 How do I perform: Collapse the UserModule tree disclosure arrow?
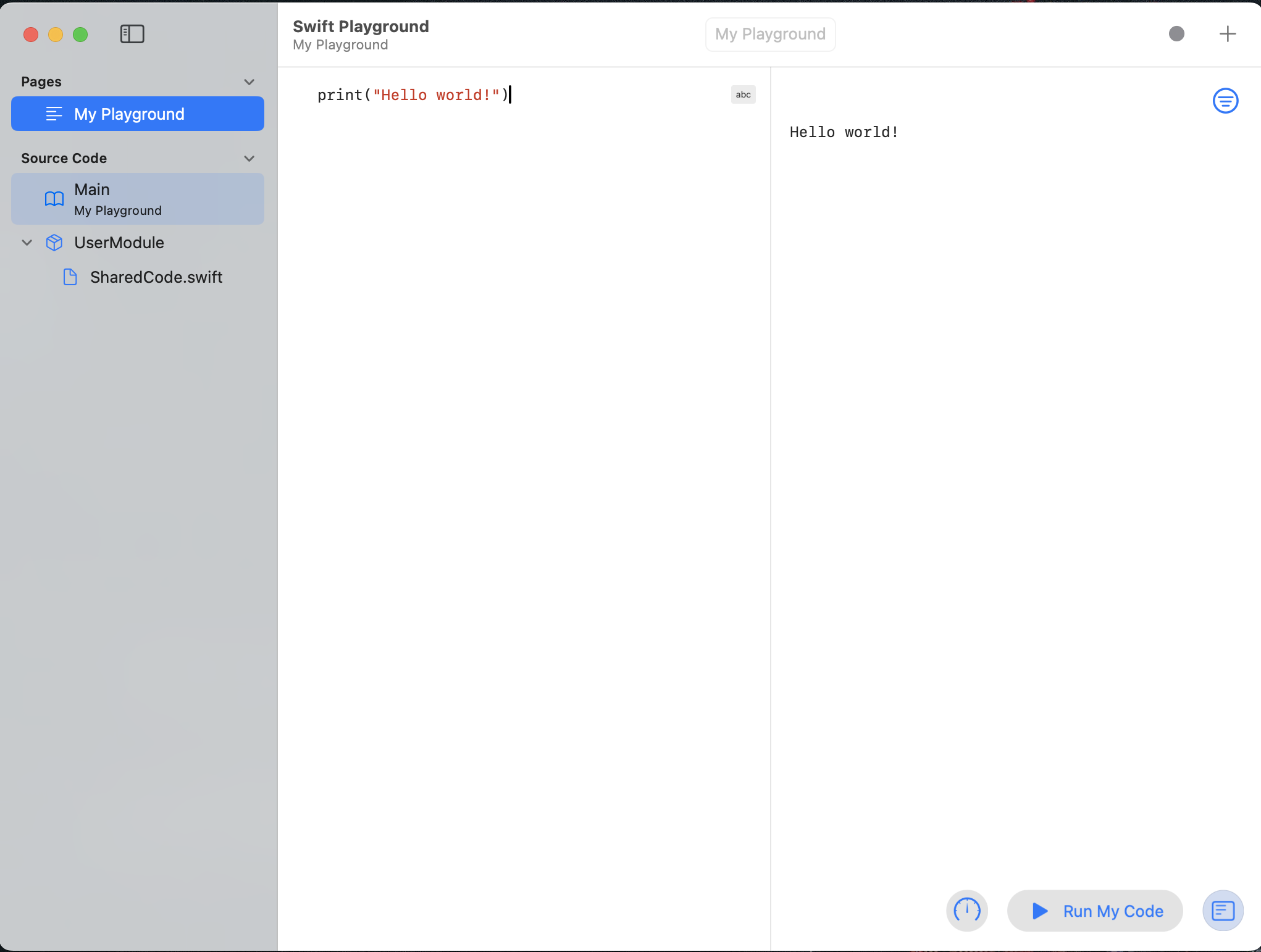tap(27, 243)
